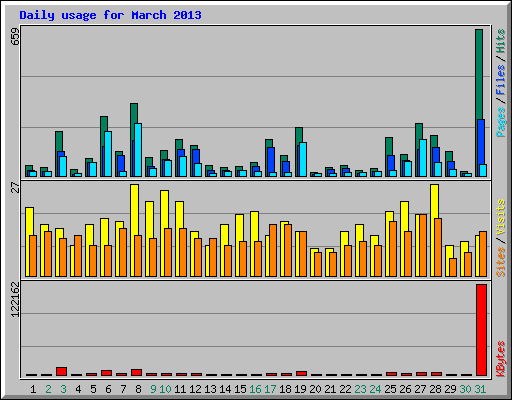
Task: Click the day 16 label on the axis
Action: [255, 389]
